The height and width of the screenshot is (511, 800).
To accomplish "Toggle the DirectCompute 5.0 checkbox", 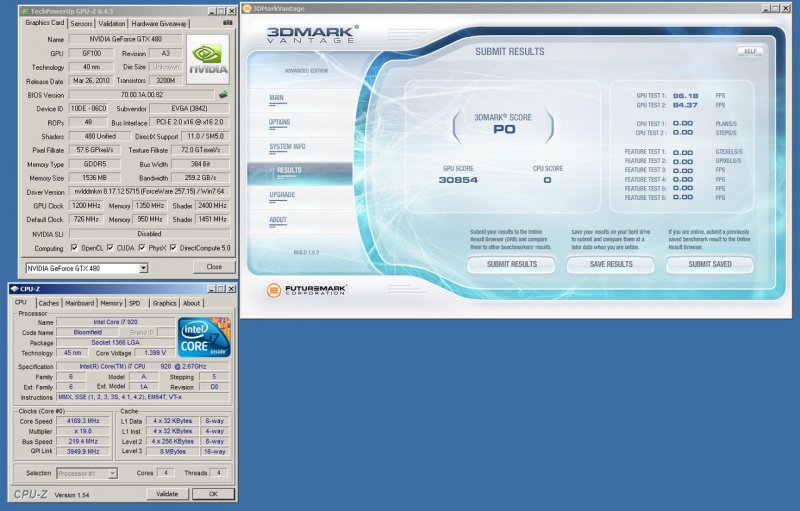I will [173, 248].
